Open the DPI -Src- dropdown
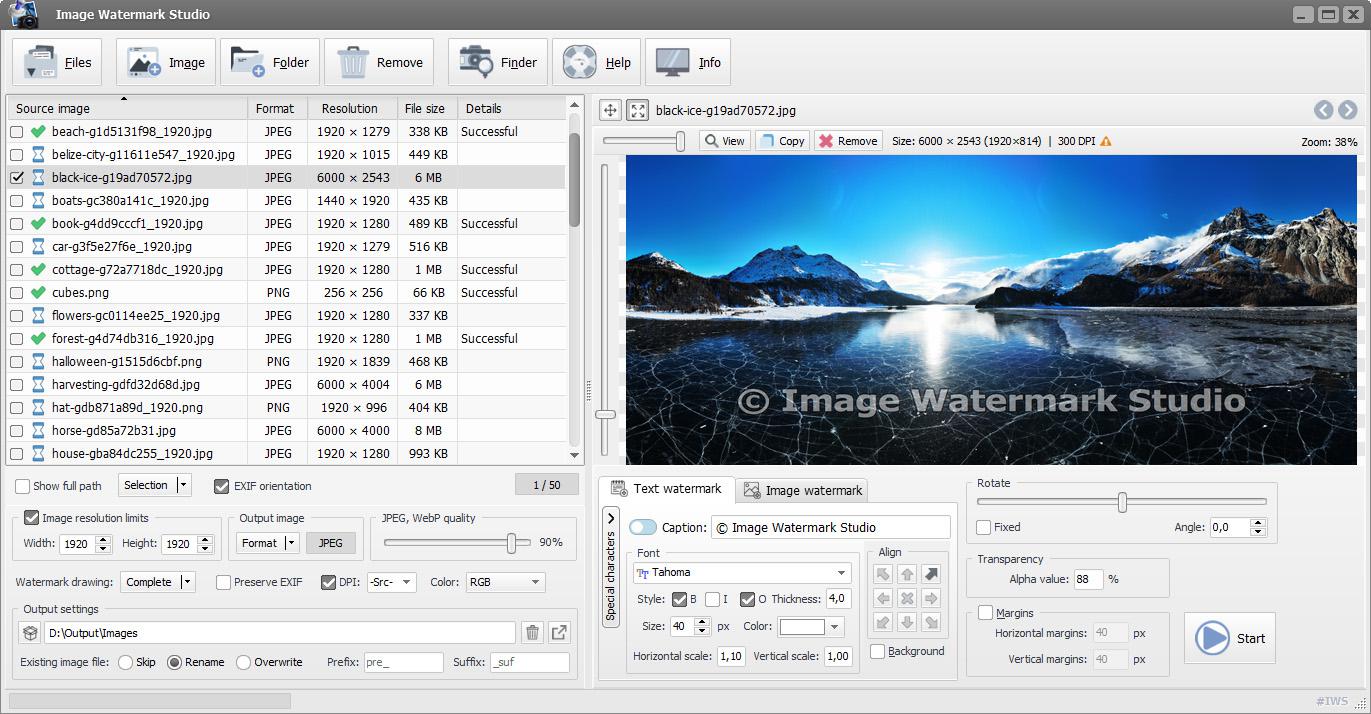 [x=390, y=581]
